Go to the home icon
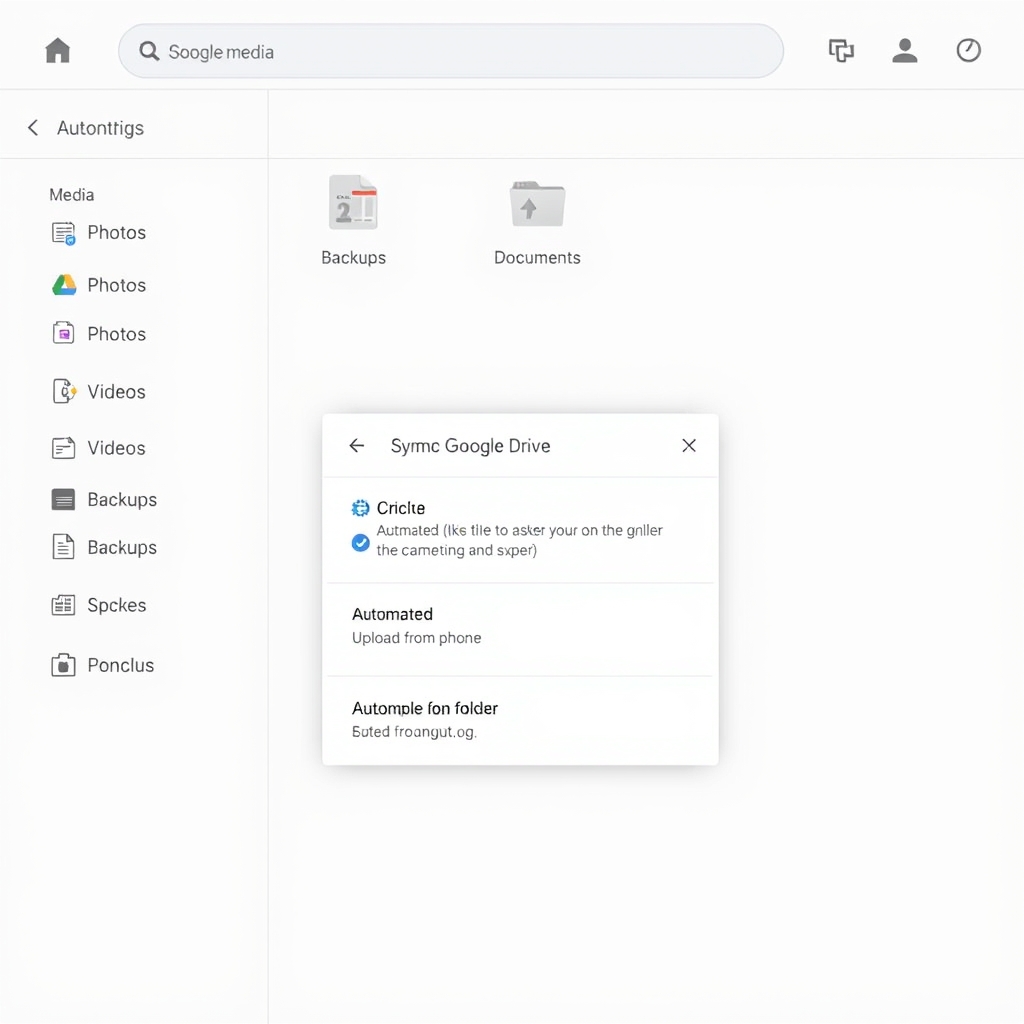Image resolution: width=1024 pixels, height=1024 pixels. [x=57, y=50]
